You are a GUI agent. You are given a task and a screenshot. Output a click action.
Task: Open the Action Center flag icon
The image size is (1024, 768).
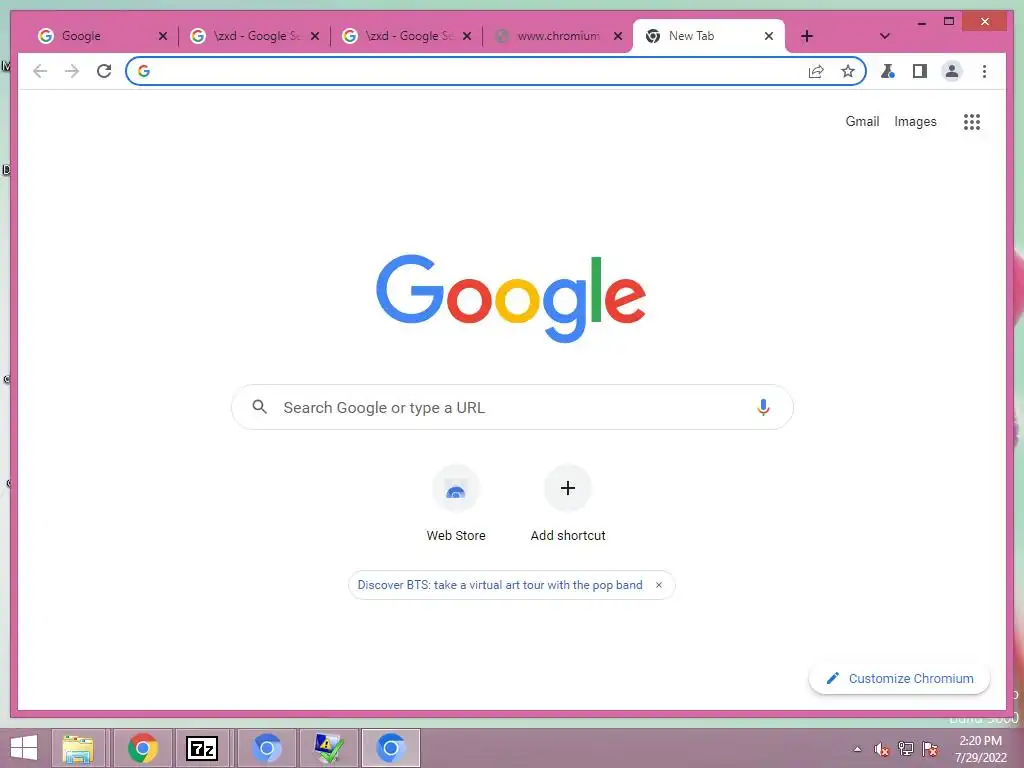tap(930, 749)
